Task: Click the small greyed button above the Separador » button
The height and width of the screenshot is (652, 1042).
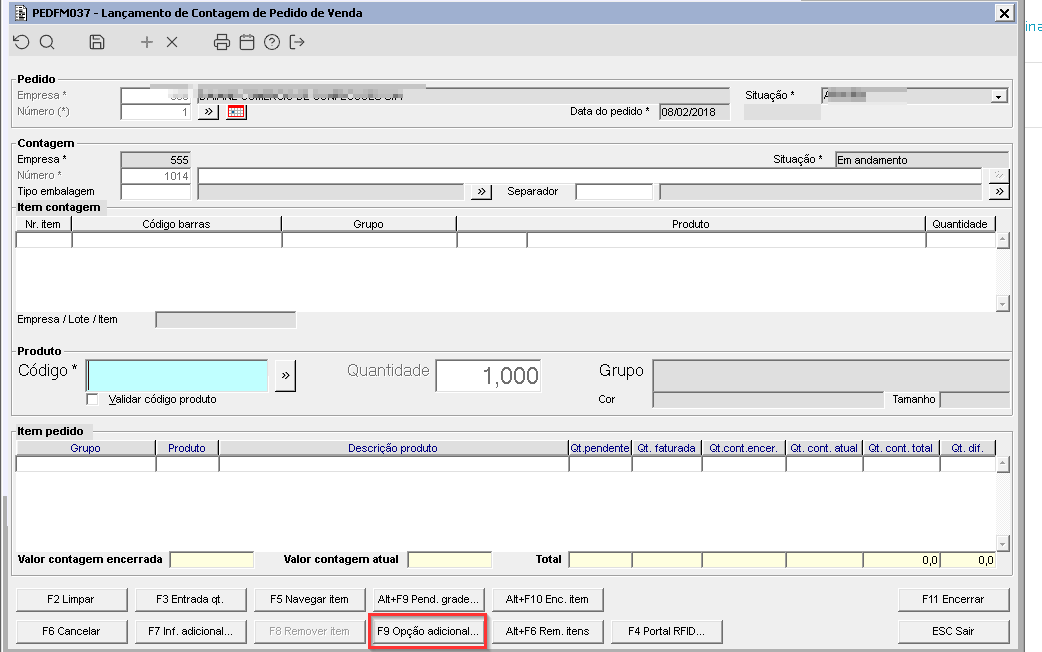Action: pos(999,175)
